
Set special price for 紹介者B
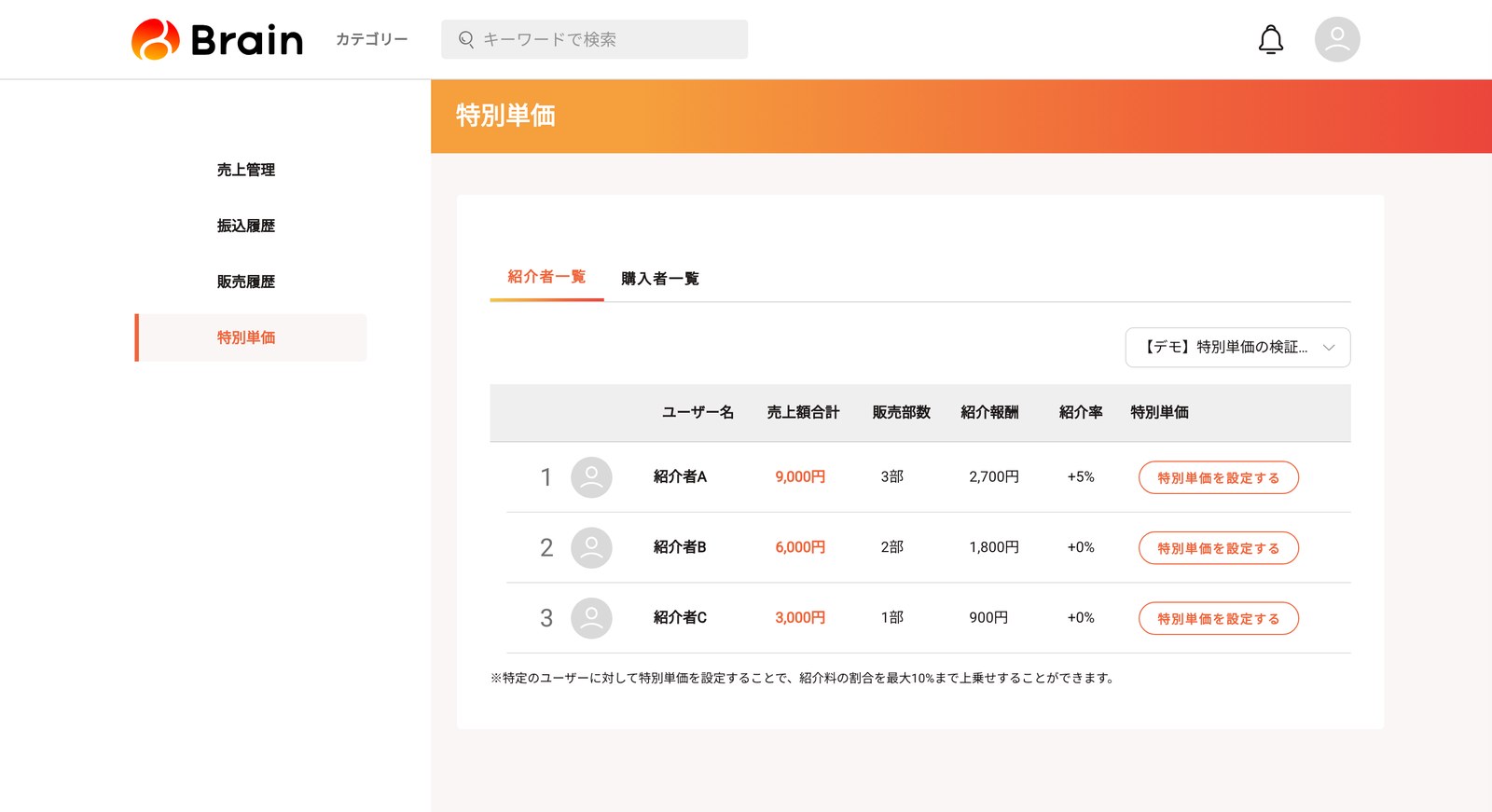tap(1218, 548)
